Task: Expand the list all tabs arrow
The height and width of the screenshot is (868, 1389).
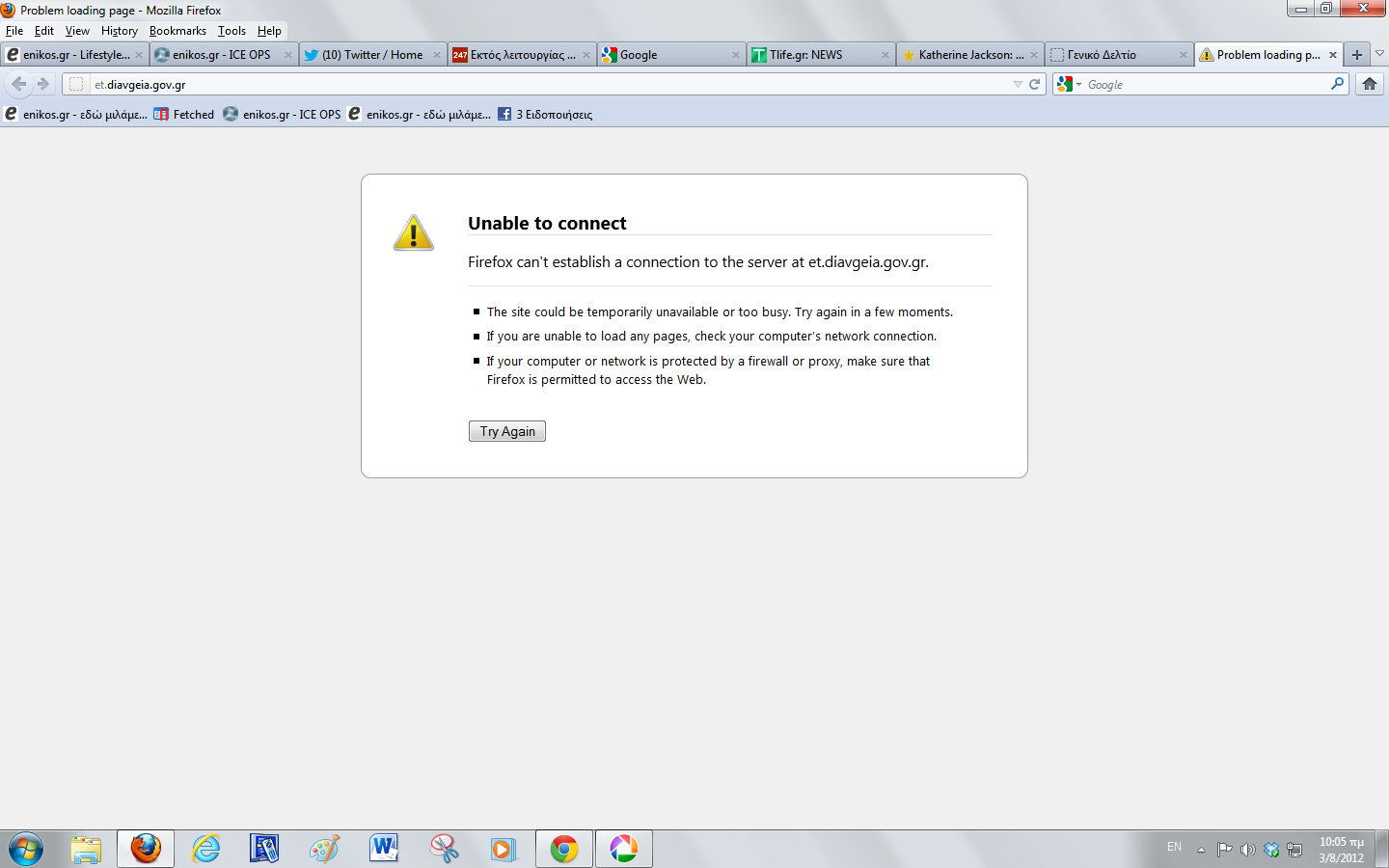Action: (x=1379, y=54)
